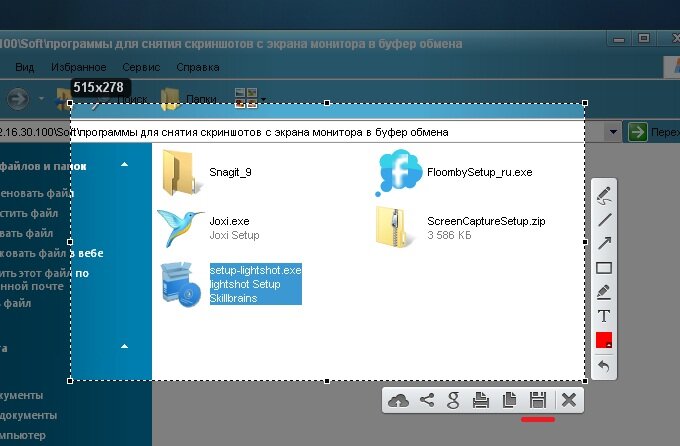This screenshot has height=446, width=680.
Task: Save the screenshot with floppy icon
Action: click(538, 400)
